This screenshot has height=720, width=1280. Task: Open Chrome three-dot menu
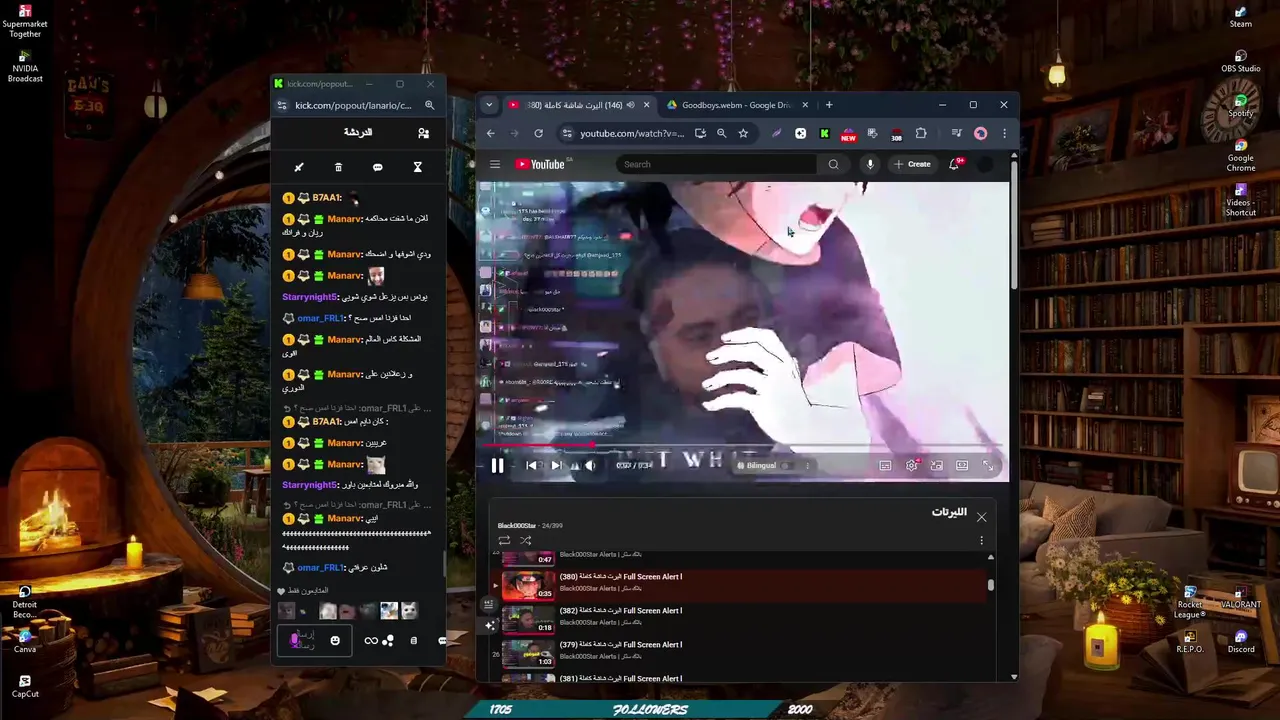(1004, 133)
